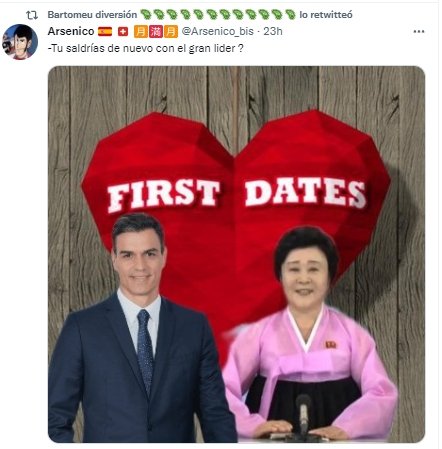Click the first orange 月 emoji badge
The width and height of the screenshot is (442, 449).
tap(141, 31)
